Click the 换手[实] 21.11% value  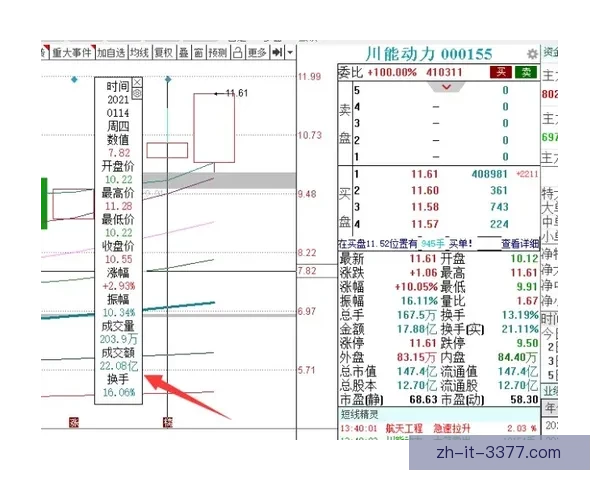point(520,329)
